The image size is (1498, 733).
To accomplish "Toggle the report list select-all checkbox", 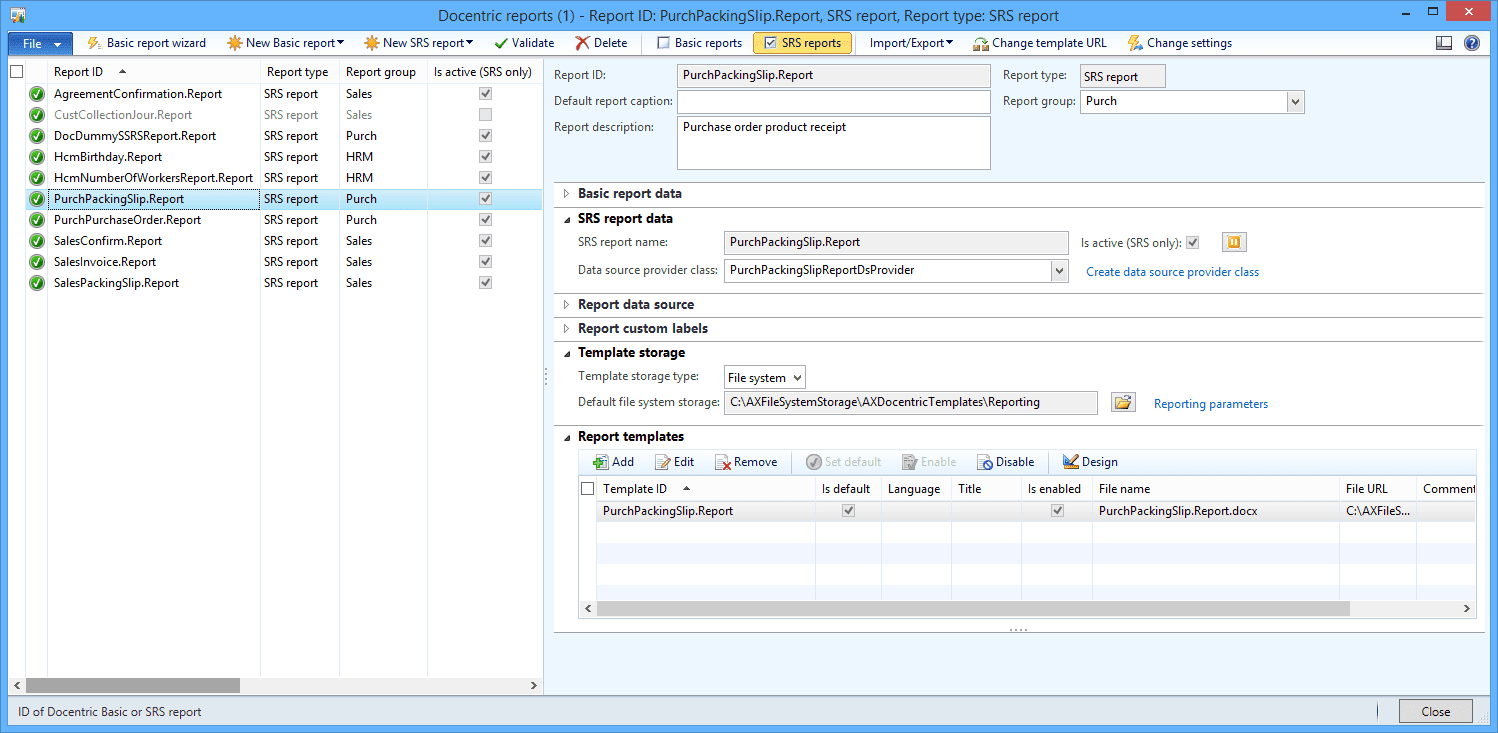I will pos(16,72).
